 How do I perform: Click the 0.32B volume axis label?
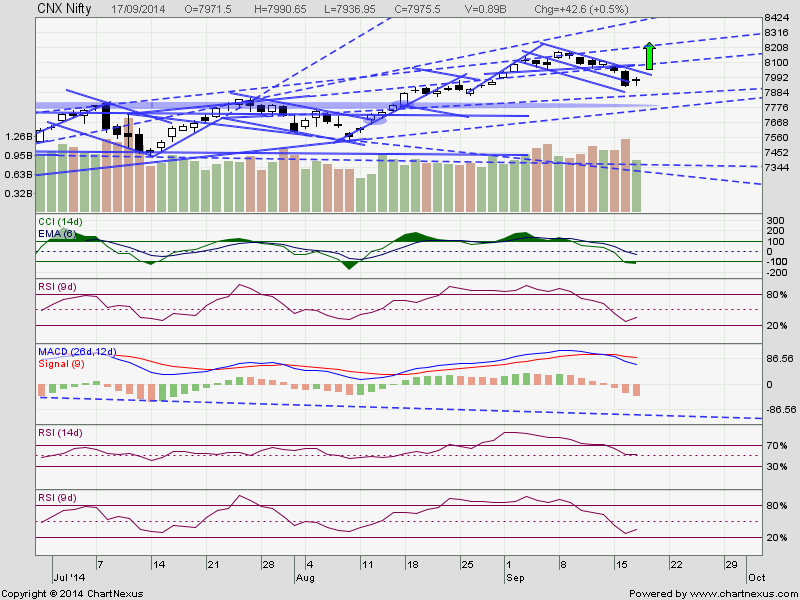coord(19,193)
